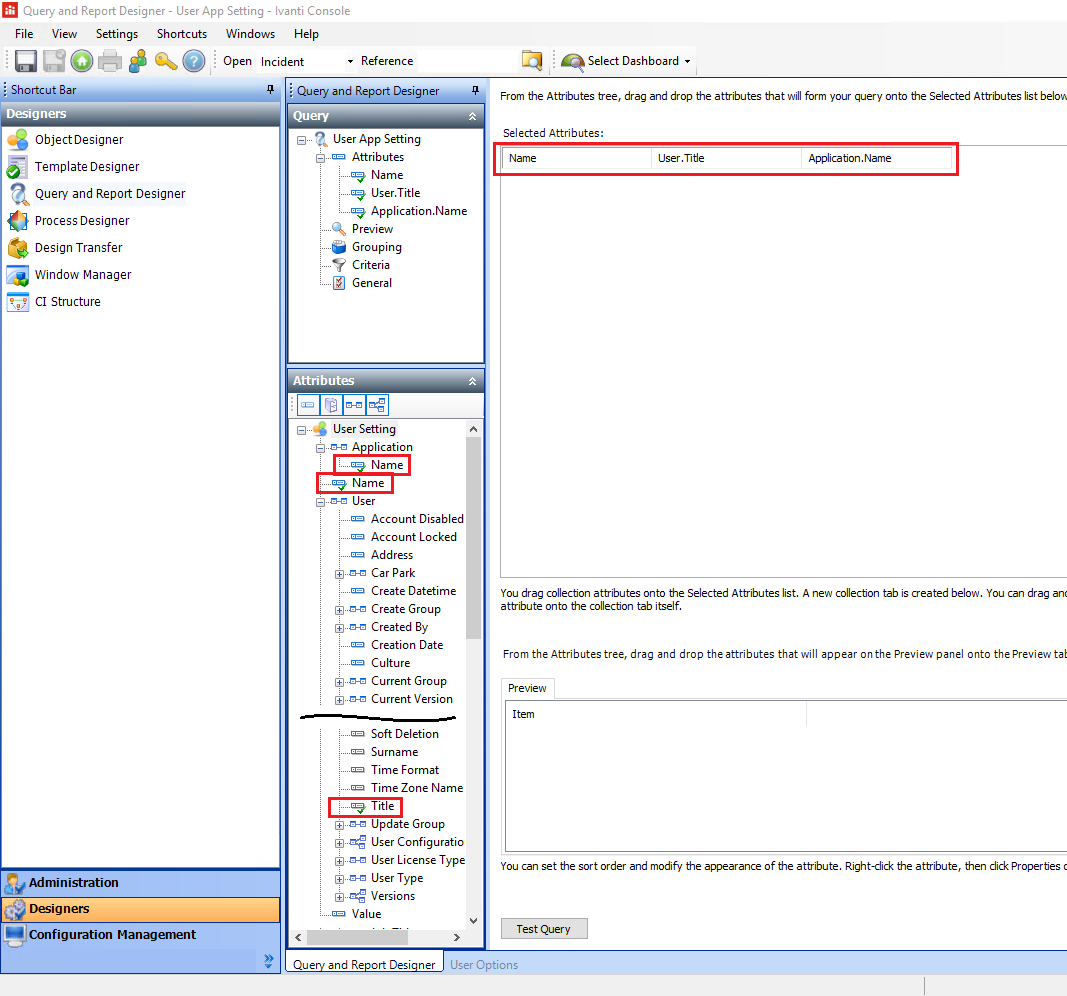Toggle the Query and Report Designer panel pin
This screenshot has height=996, width=1067.
pyautogui.click(x=475, y=91)
